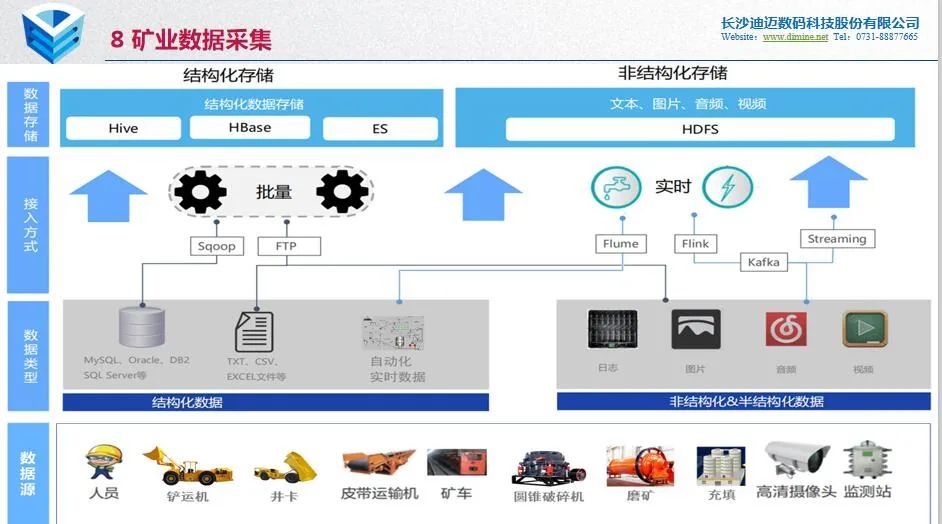
Task: Select the Streaming label box
Action: [837, 239]
